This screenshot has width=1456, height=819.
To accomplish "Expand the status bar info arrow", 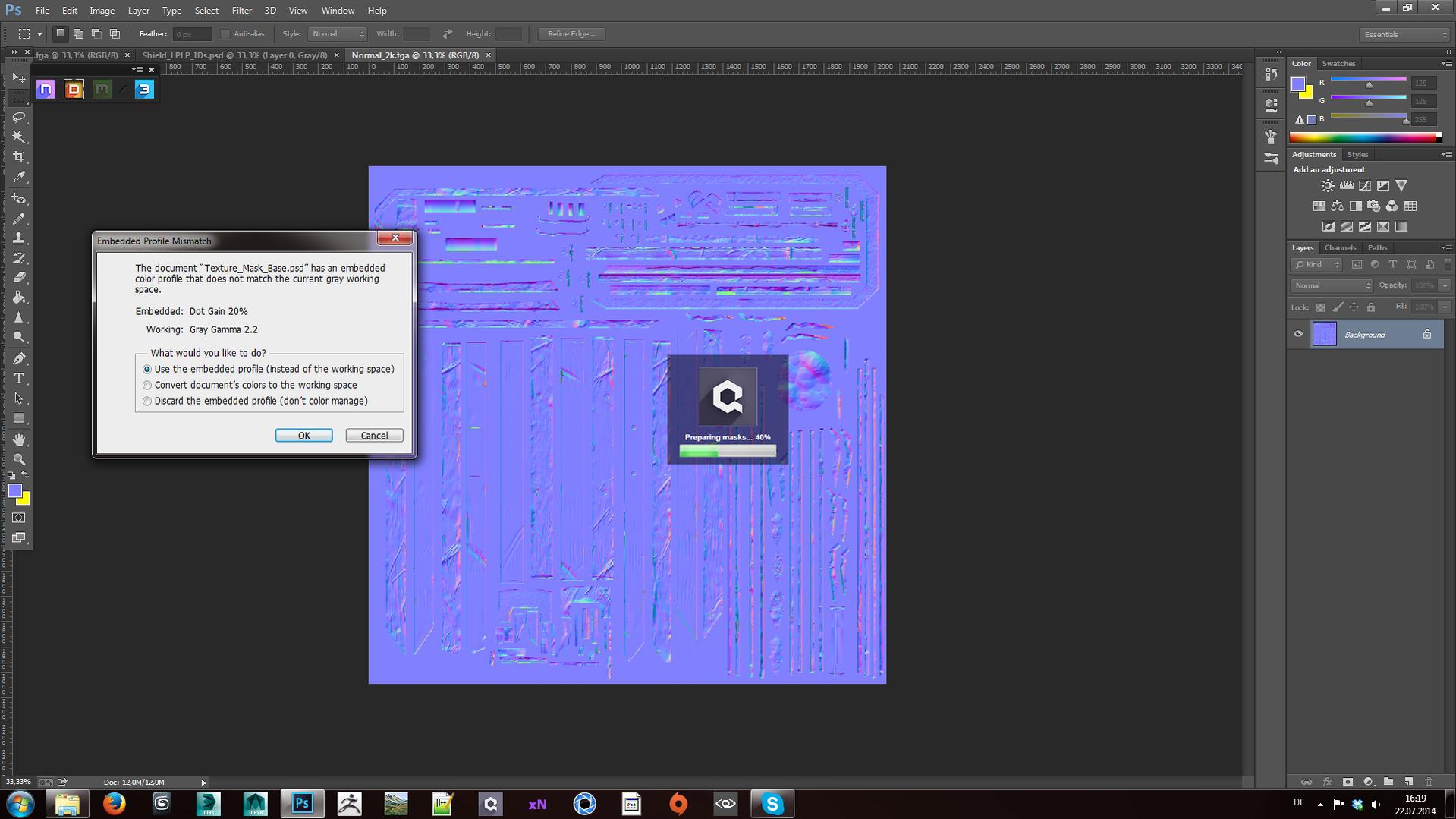I will coord(203,783).
